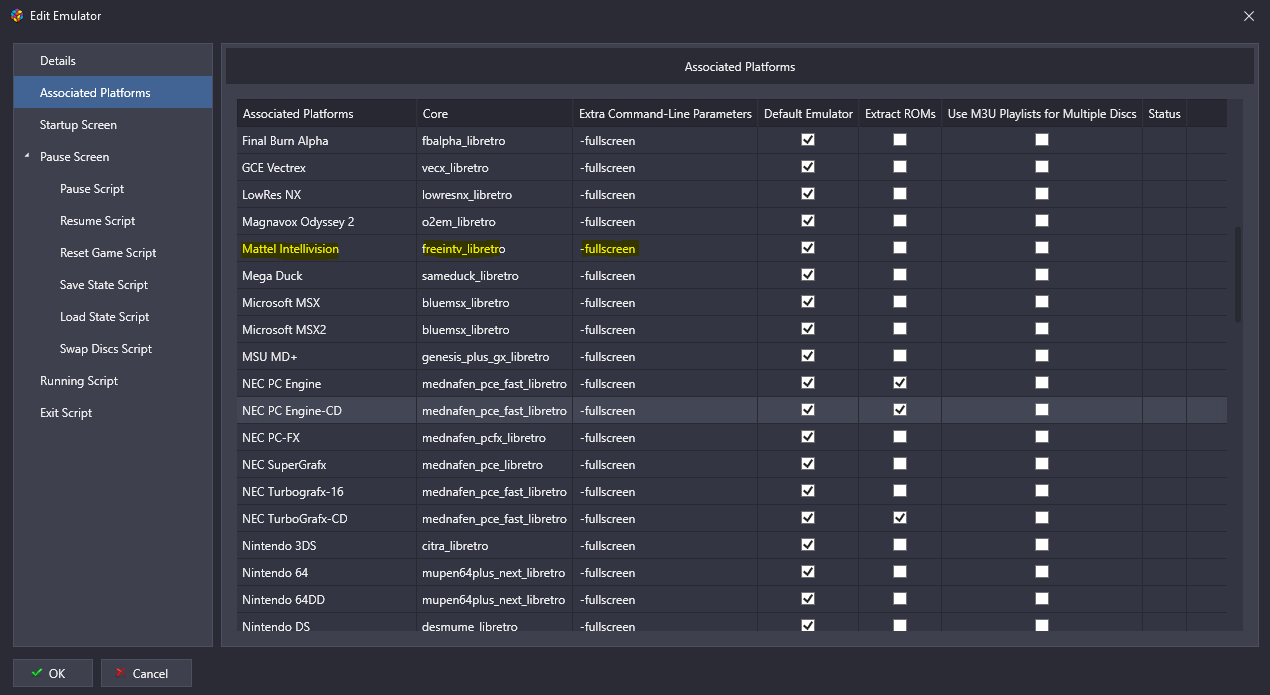Click the genesis_plus_gx_libretro core cell
1270x695 pixels.
tap(495, 357)
